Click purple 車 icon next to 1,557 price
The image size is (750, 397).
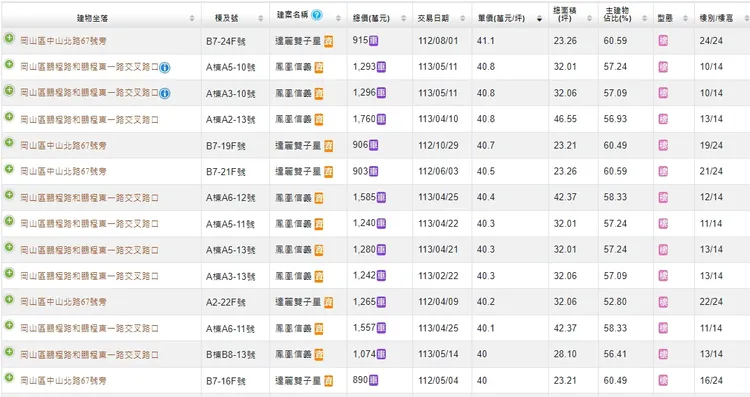(381, 328)
